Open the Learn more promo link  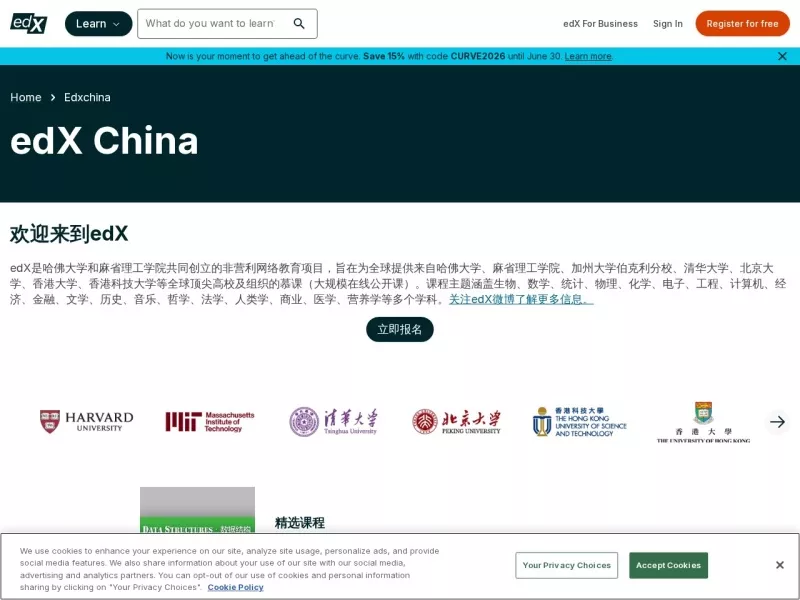coord(588,56)
